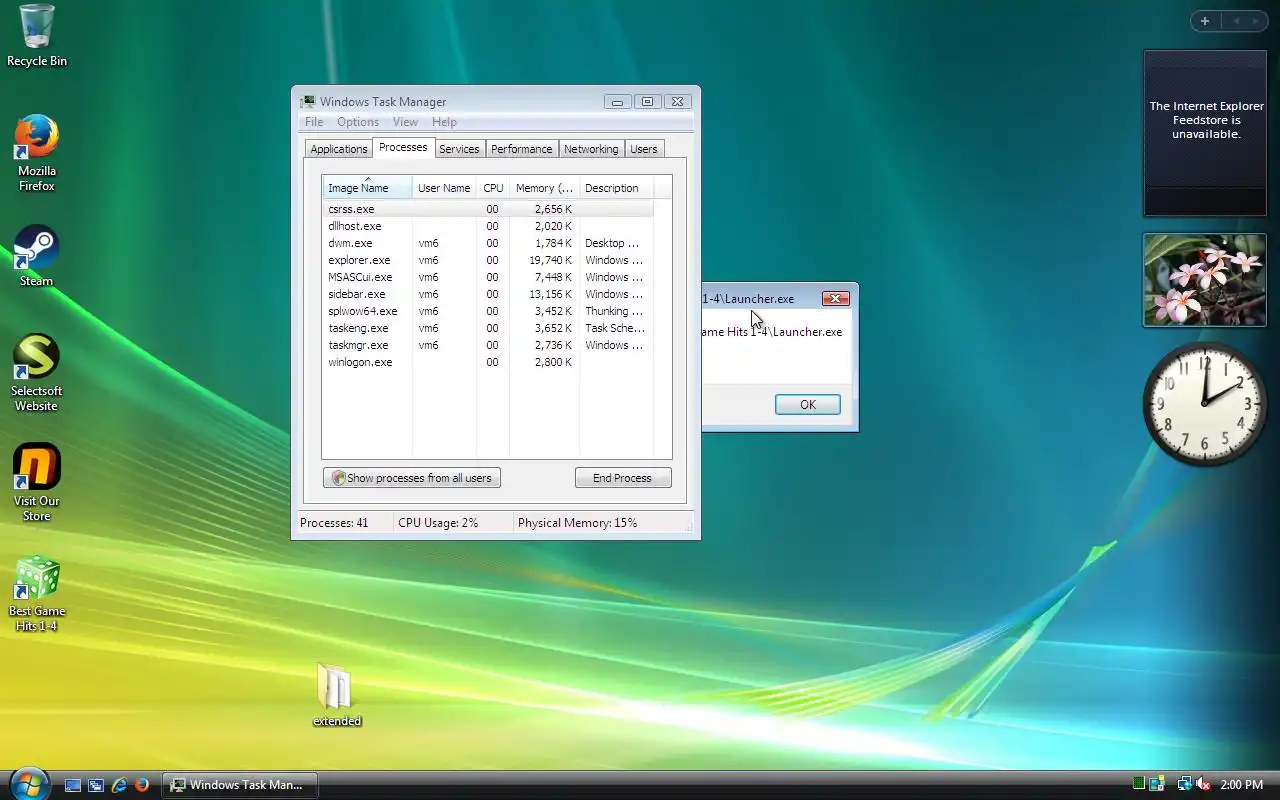
Task: Open the File menu in Task Manager
Action: [x=314, y=122]
